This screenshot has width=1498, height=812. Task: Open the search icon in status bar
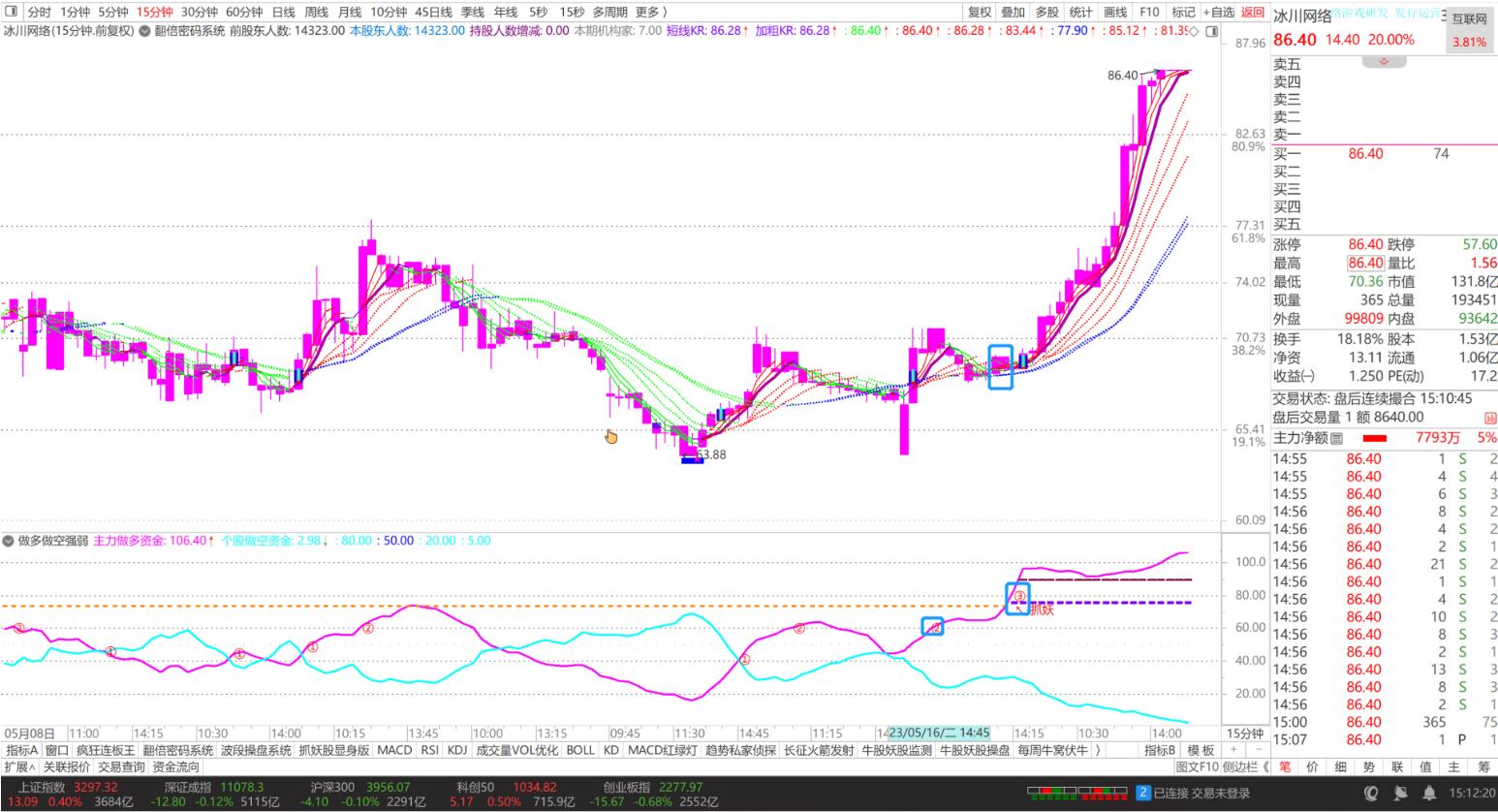pyautogui.click(x=1371, y=793)
